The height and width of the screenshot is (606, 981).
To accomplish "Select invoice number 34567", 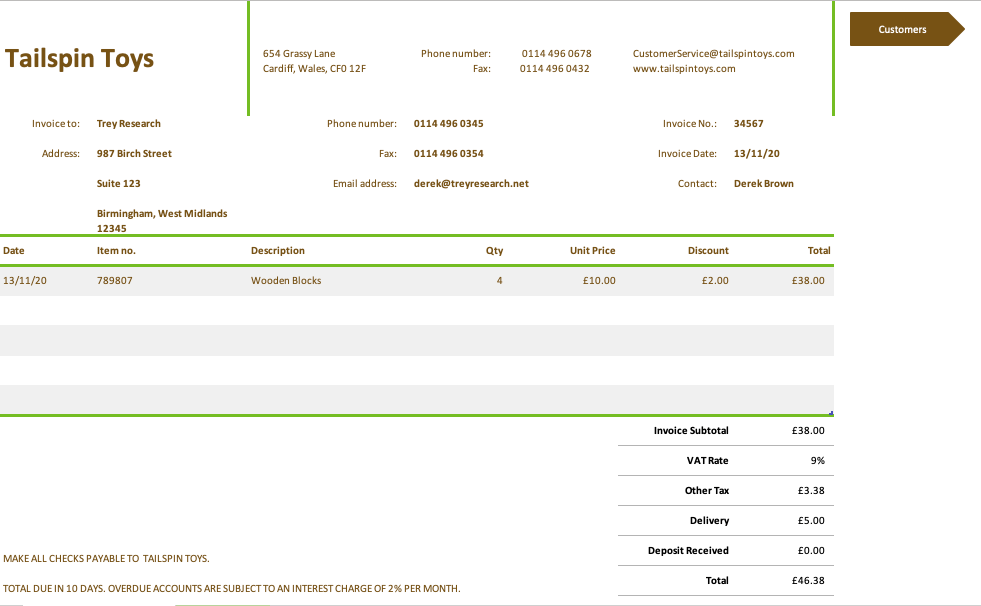I will point(748,124).
